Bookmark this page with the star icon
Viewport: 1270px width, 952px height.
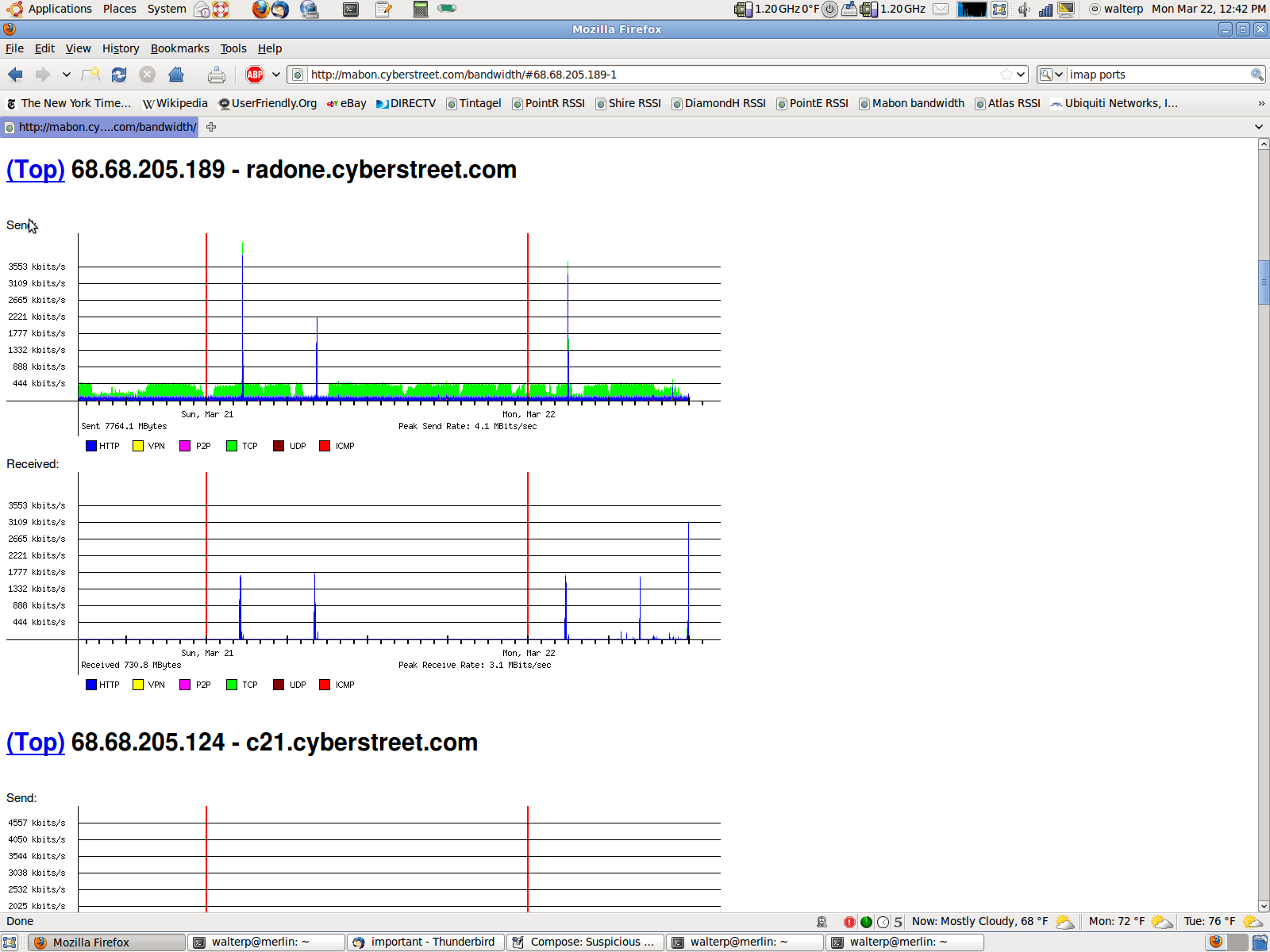tap(1006, 75)
